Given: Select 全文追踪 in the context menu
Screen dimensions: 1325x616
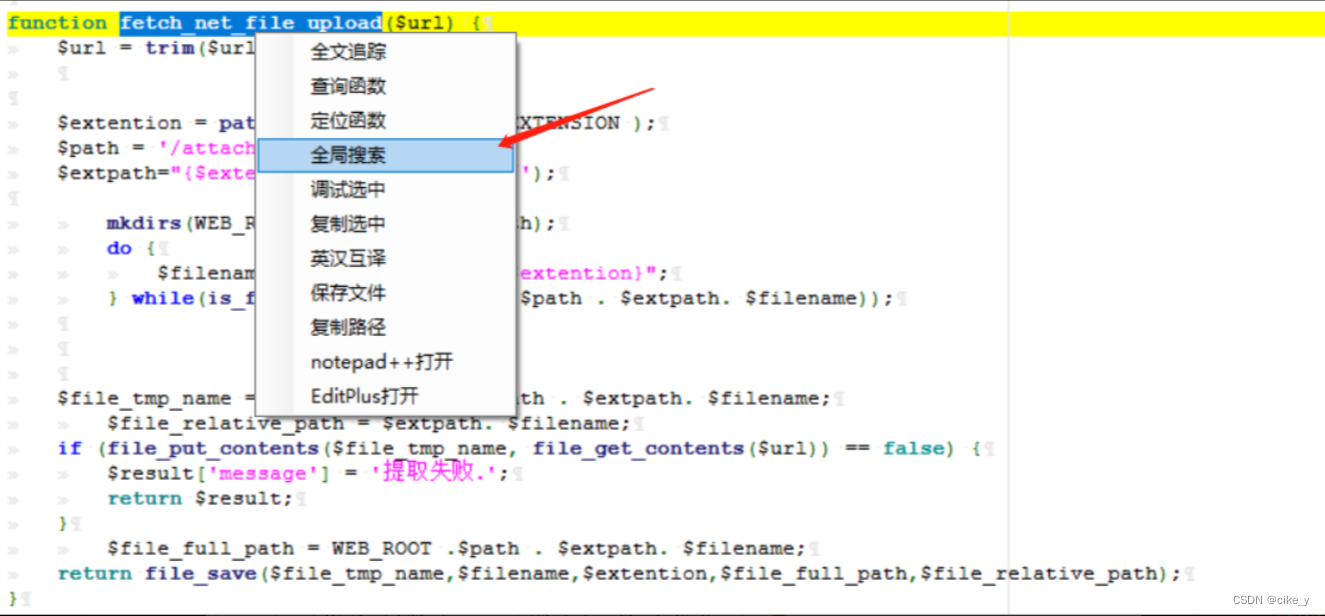Looking at the screenshot, I should coord(348,52).
